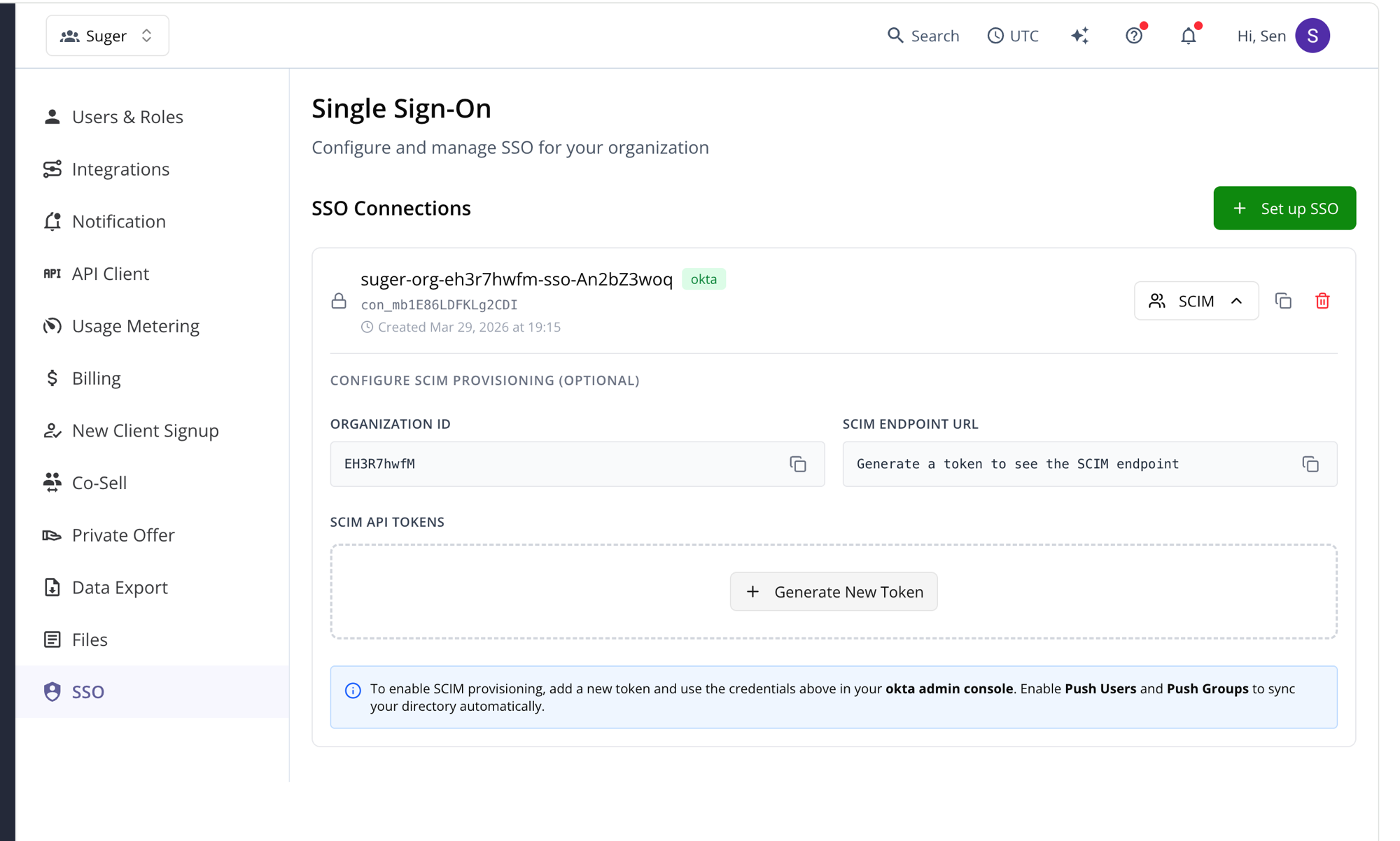Select Data Export in sidebar
Screen dimensions: 1400x841
click(x=120, y=588)
